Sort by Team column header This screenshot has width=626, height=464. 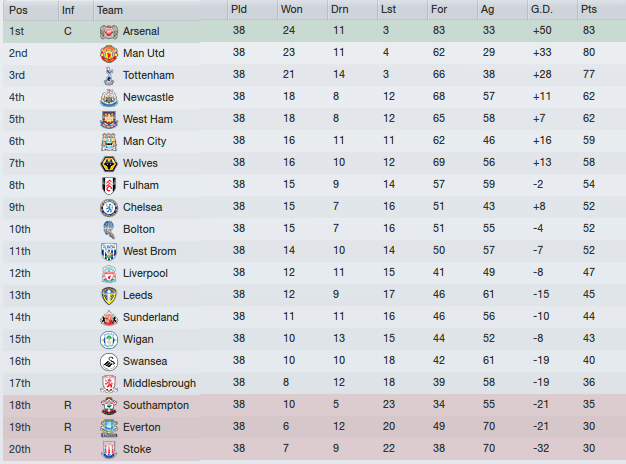[x=110, y=9]
